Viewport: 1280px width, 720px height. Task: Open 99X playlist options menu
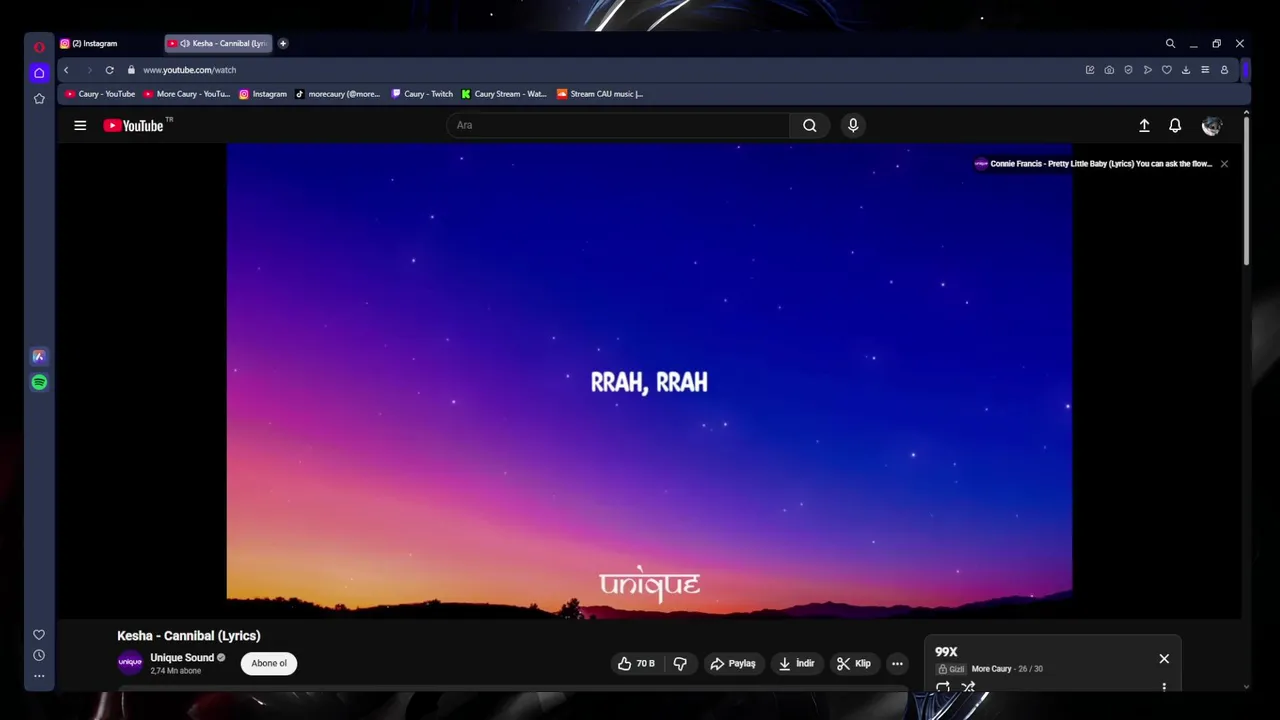(x=1164, y=686)
